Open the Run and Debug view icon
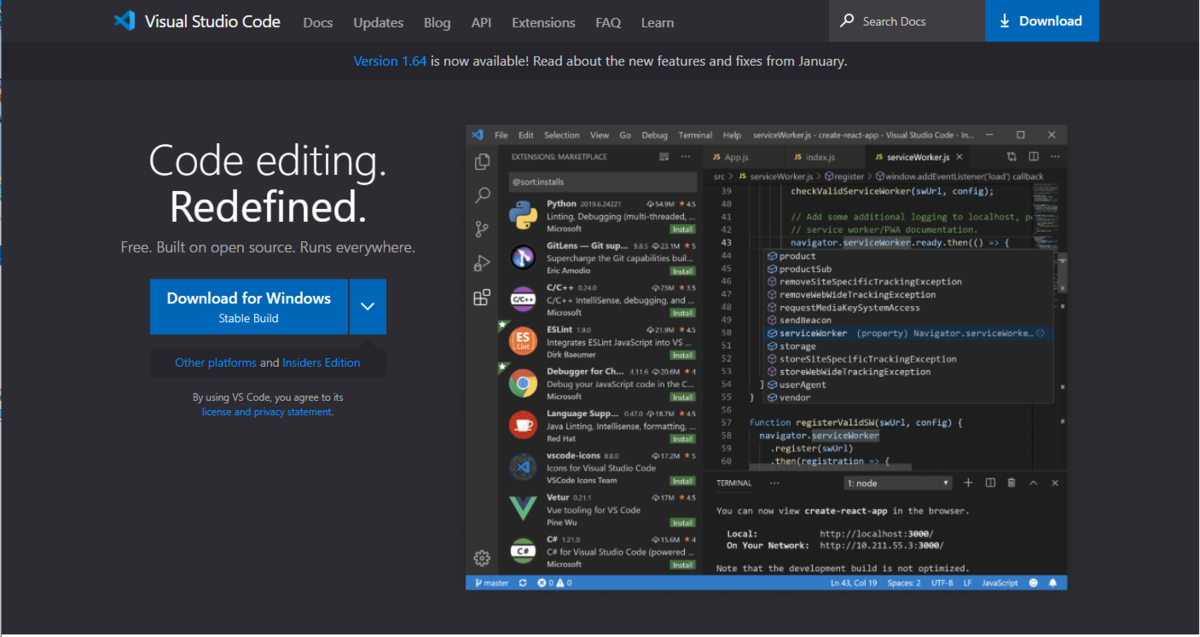1200x637 pixels. click(482, 262)
